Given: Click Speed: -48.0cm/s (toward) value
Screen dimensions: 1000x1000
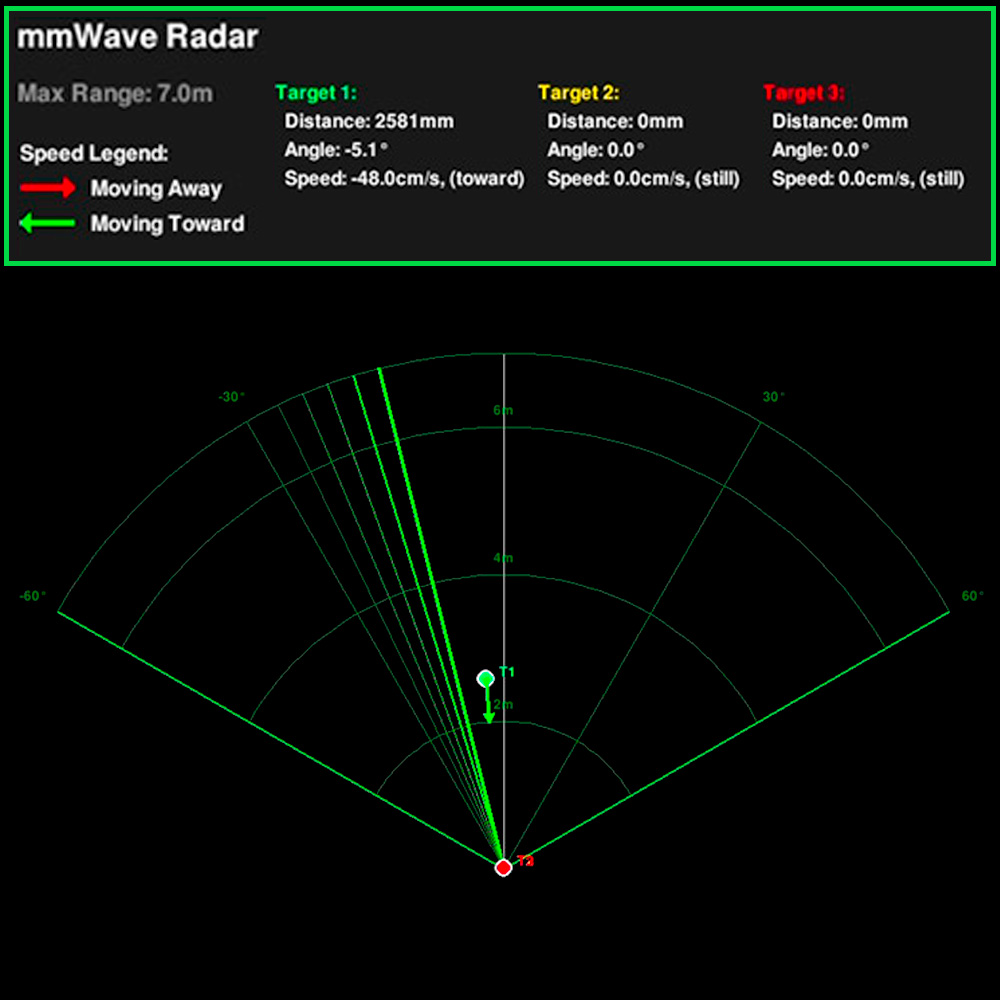Looking at the screenshot, I should tap(404, 179).
